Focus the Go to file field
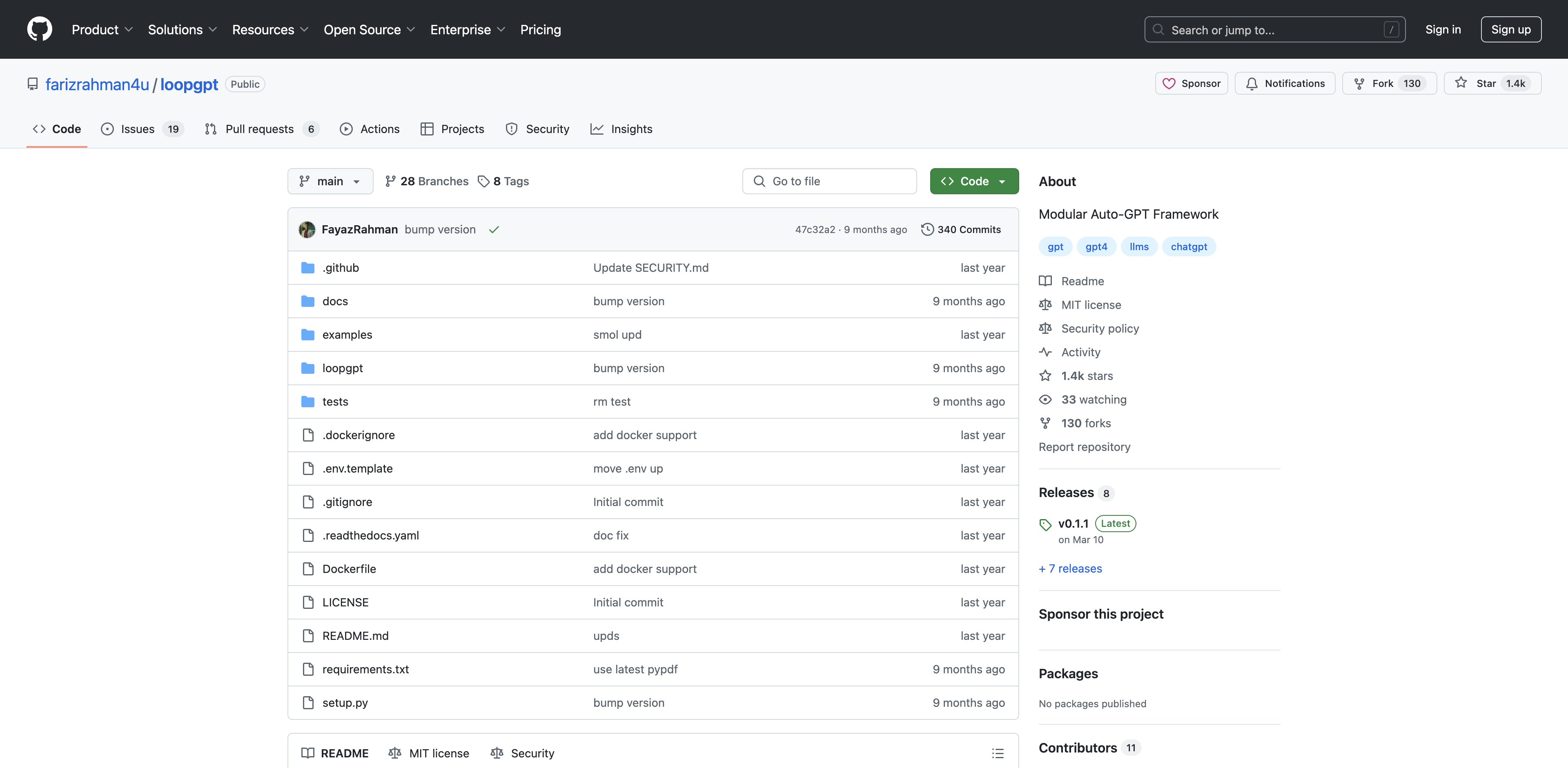This screenshot has width=1568, height=768. click(x=829, y=181)
